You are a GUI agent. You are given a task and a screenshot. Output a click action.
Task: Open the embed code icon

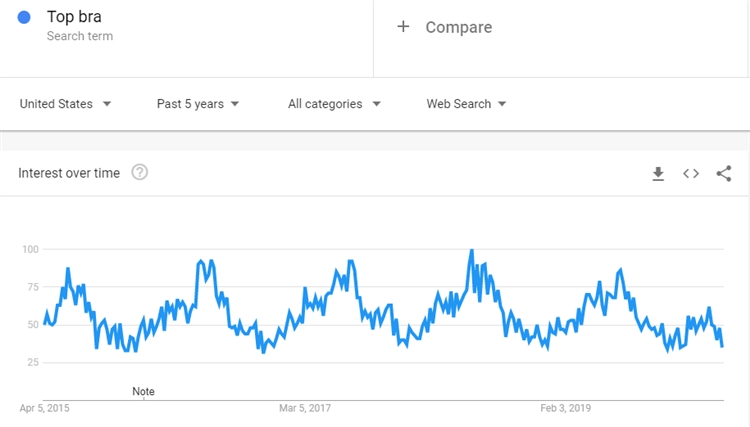691,174
